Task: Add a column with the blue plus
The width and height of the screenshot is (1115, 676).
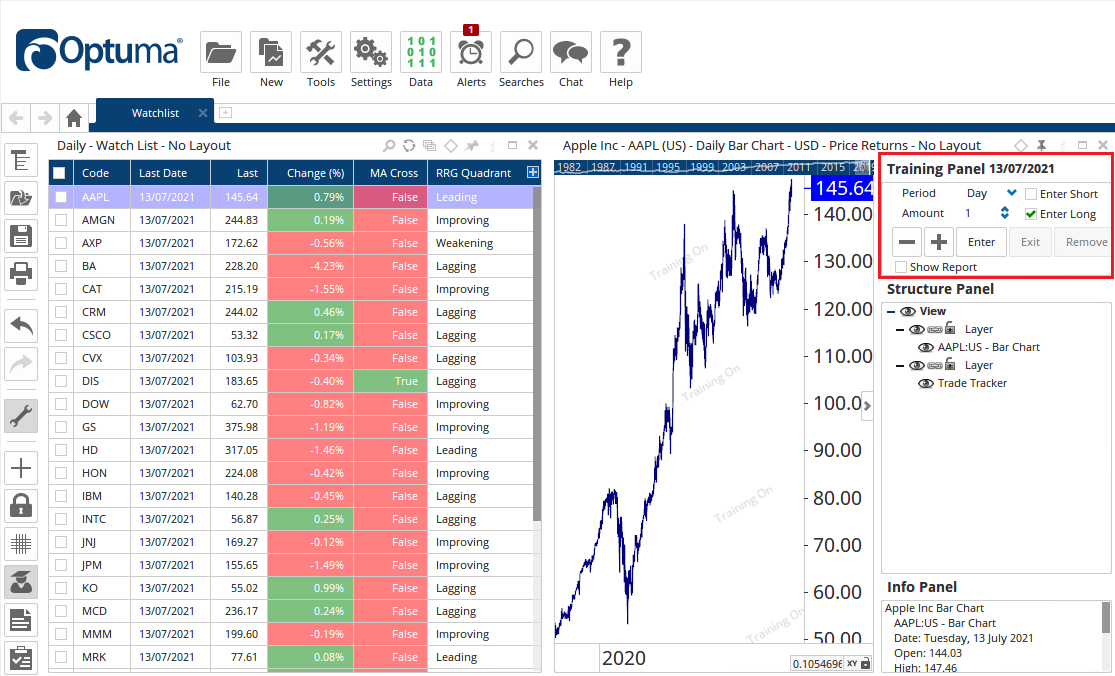Action: coord(533,172)
